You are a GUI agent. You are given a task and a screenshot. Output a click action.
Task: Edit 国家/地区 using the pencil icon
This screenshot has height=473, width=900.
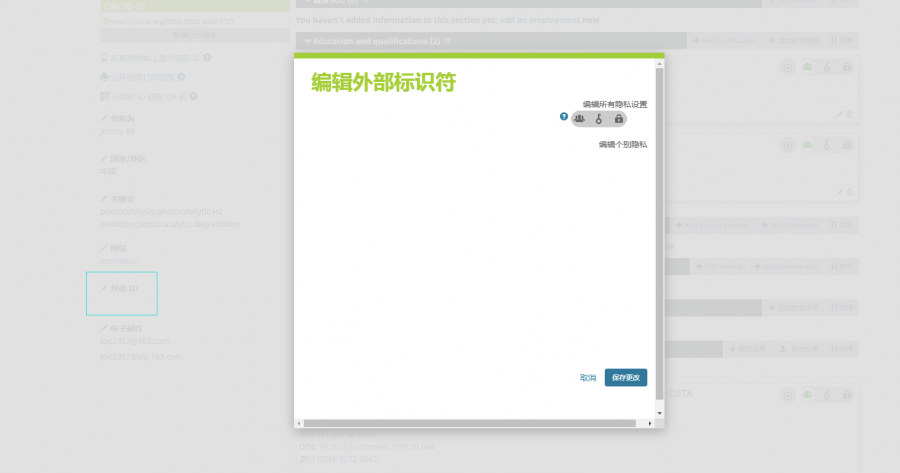coord(104,158)
